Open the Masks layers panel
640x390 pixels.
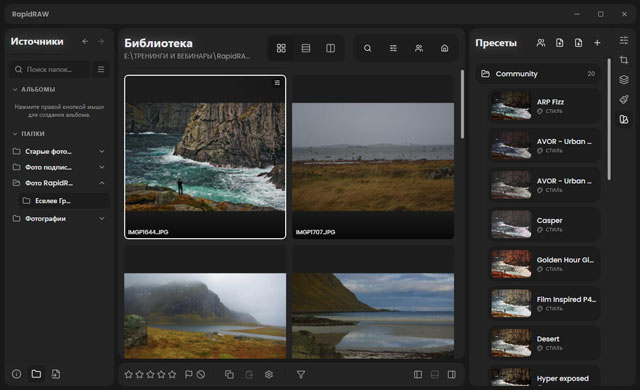tap(624, 80)
